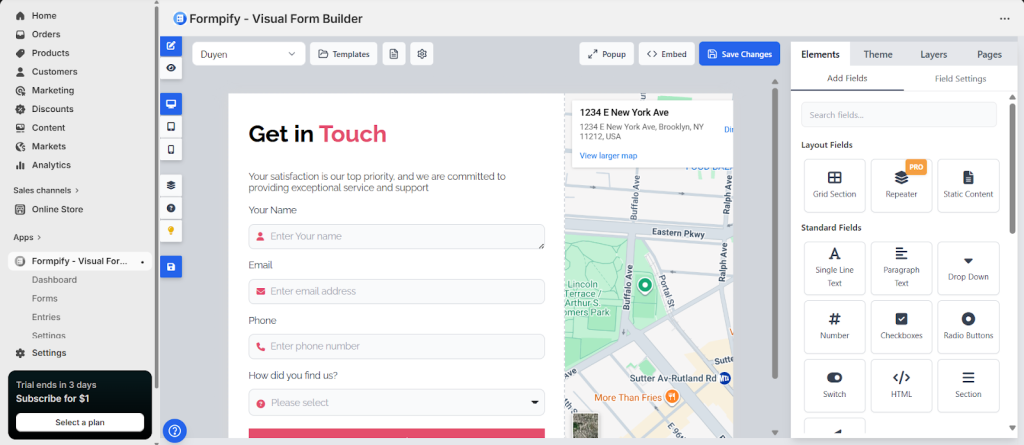Add a Grid Section layout field
Image resolution: width=1024 pixels, height=445 pixels.
[834, 185]
